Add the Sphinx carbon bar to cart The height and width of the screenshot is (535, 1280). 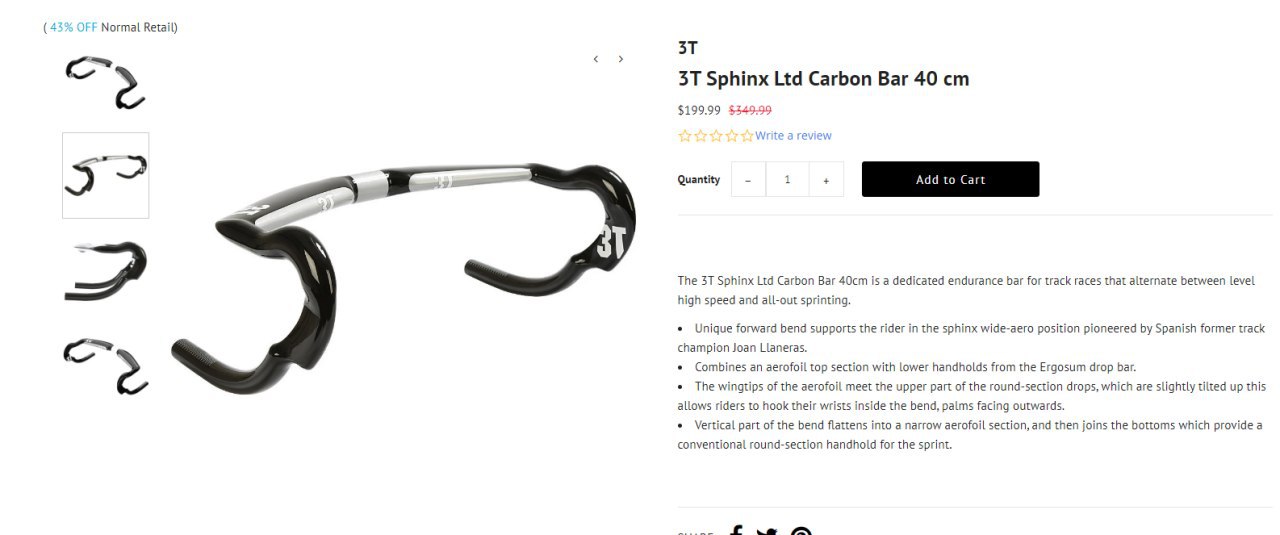click(950, 179)
